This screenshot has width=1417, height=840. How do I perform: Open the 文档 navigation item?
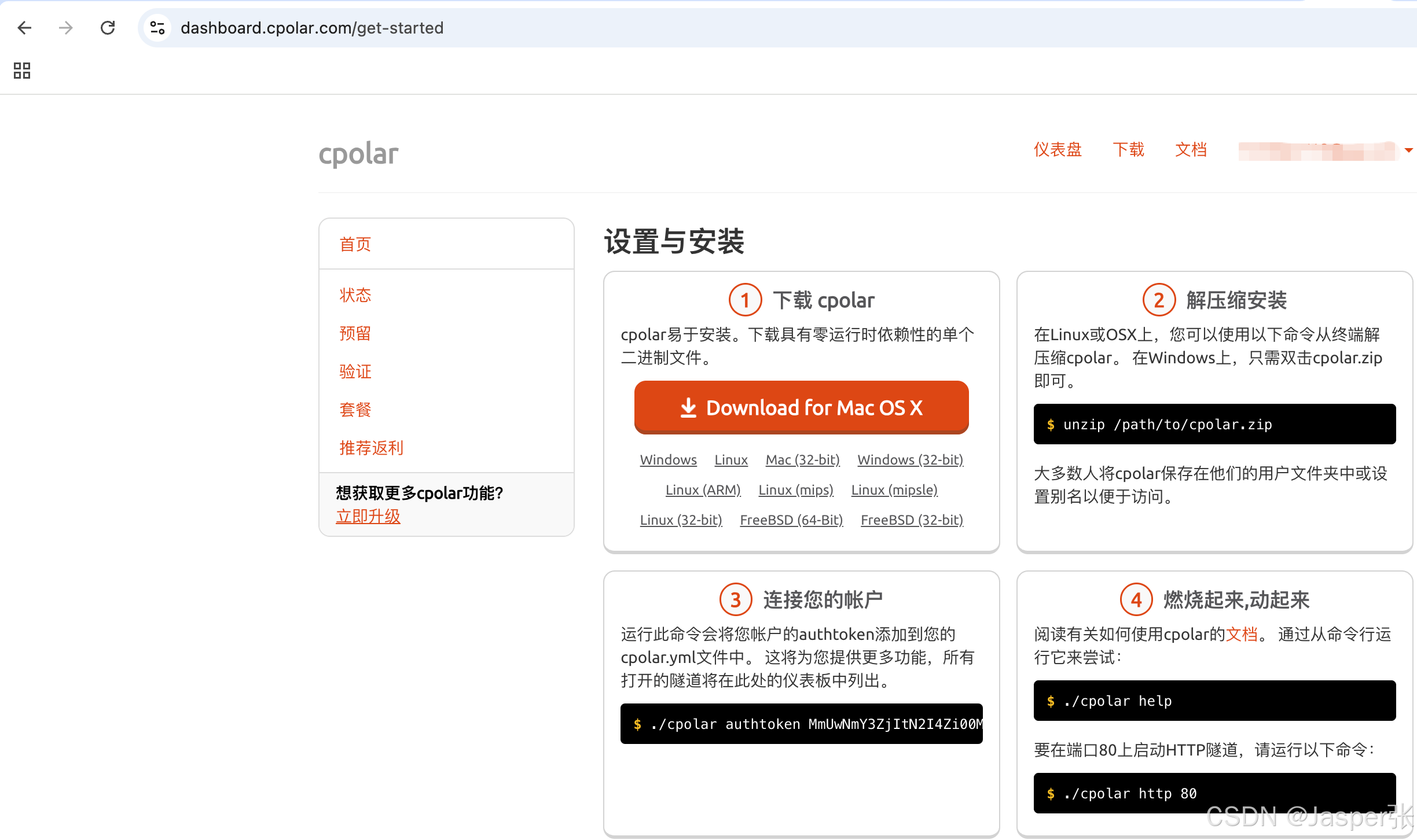[x=1191, y=150]
